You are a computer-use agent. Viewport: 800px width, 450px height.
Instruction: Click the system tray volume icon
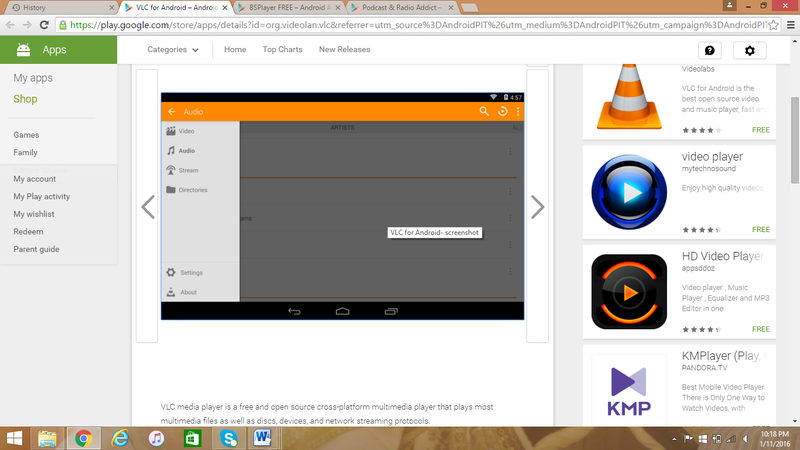(x=746, y=439)
